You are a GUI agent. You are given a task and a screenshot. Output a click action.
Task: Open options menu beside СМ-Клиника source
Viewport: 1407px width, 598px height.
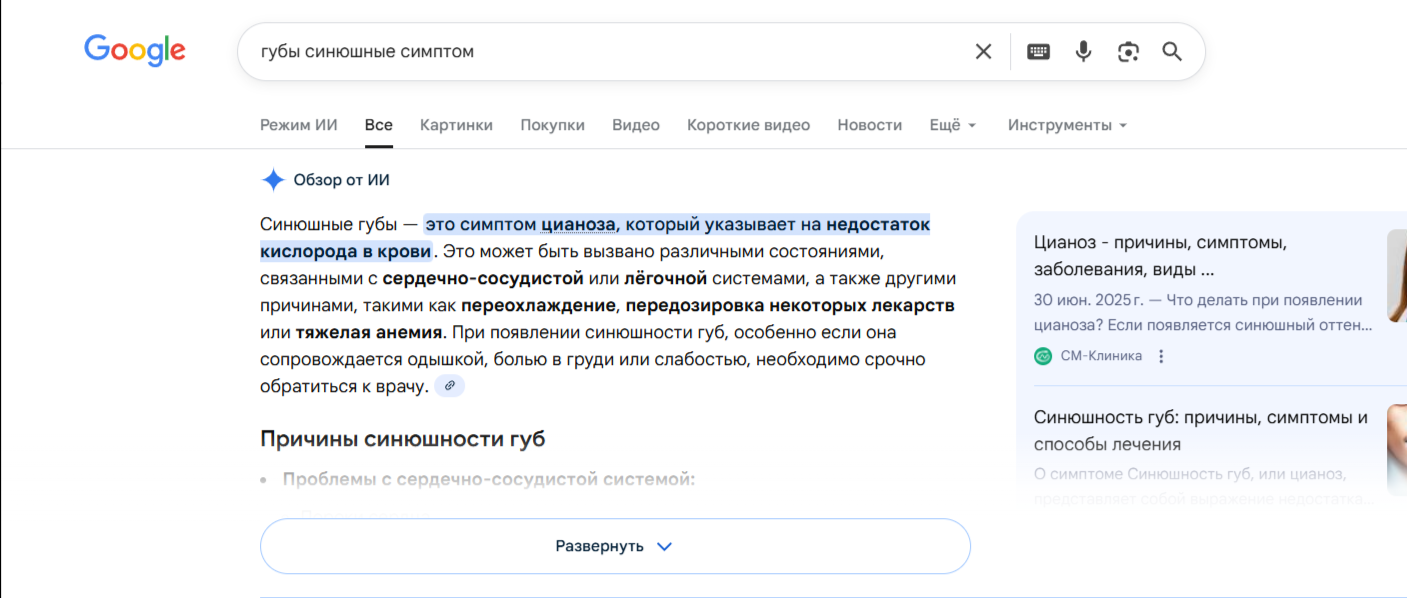tap(1161, 356)
